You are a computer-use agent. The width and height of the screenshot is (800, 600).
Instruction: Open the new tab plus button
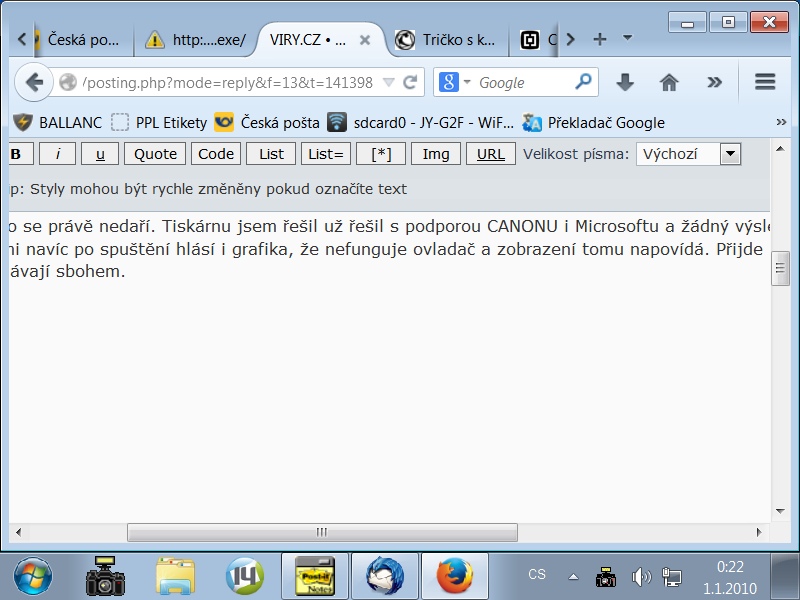click(x=600, y=39)
